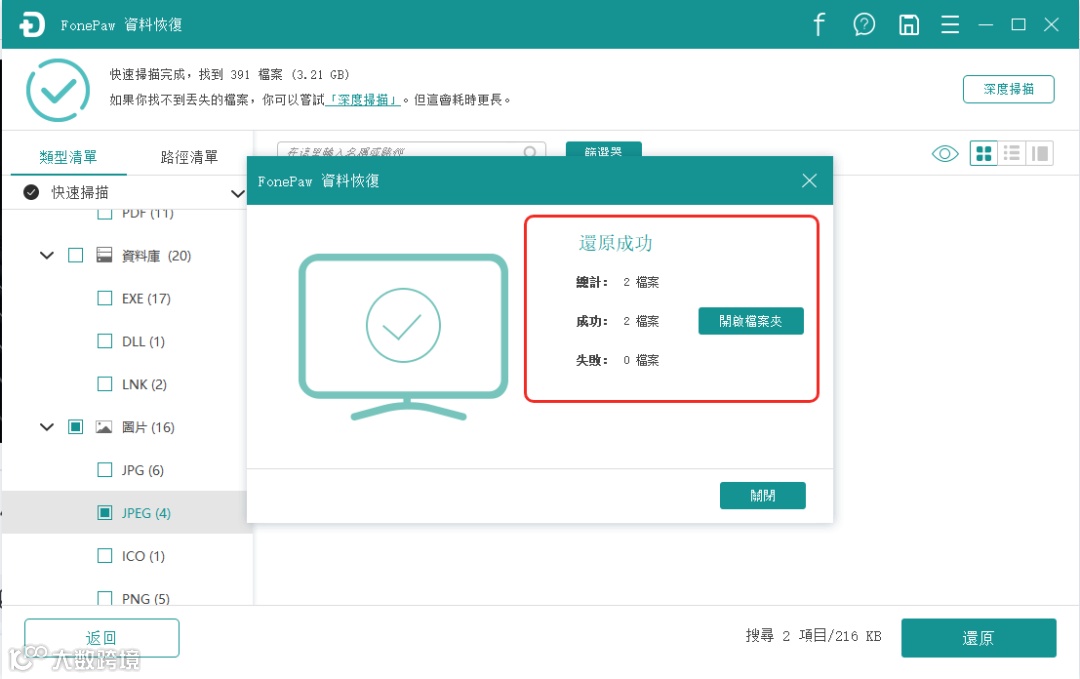Click the 開啟檔案夾 button
Screen dimensions: 1080x679
[x=751, y=321]
